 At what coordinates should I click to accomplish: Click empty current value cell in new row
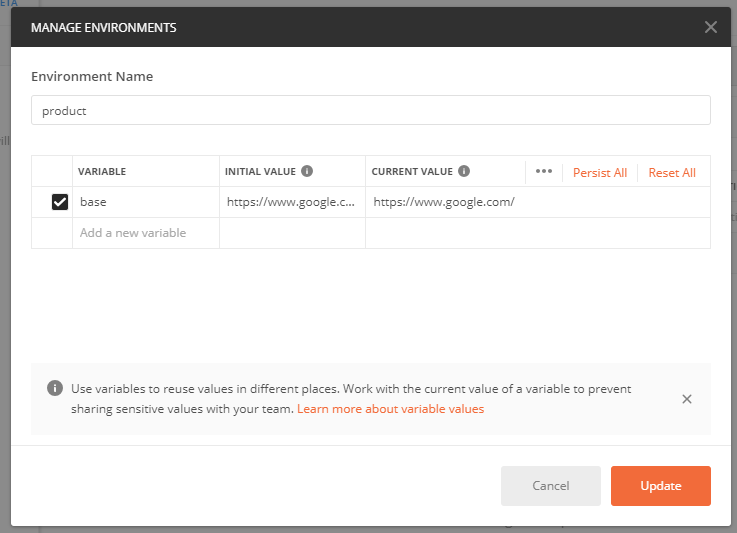(537, 233)
